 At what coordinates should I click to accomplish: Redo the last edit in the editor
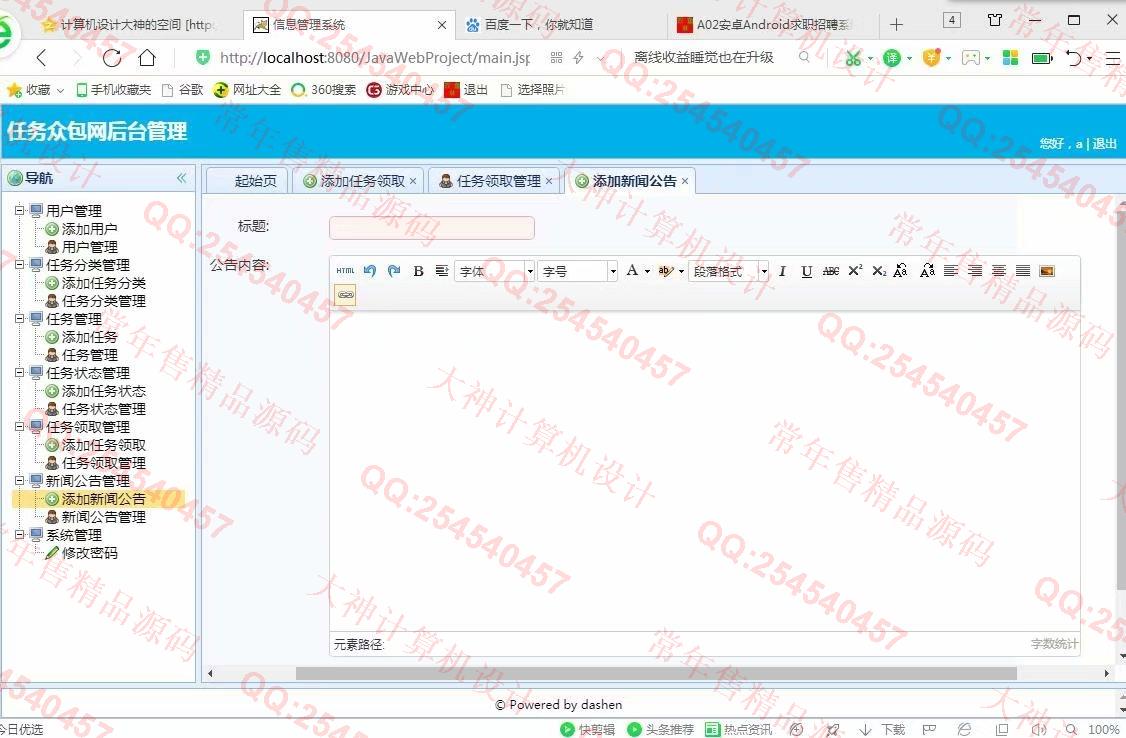pos(394,271)
